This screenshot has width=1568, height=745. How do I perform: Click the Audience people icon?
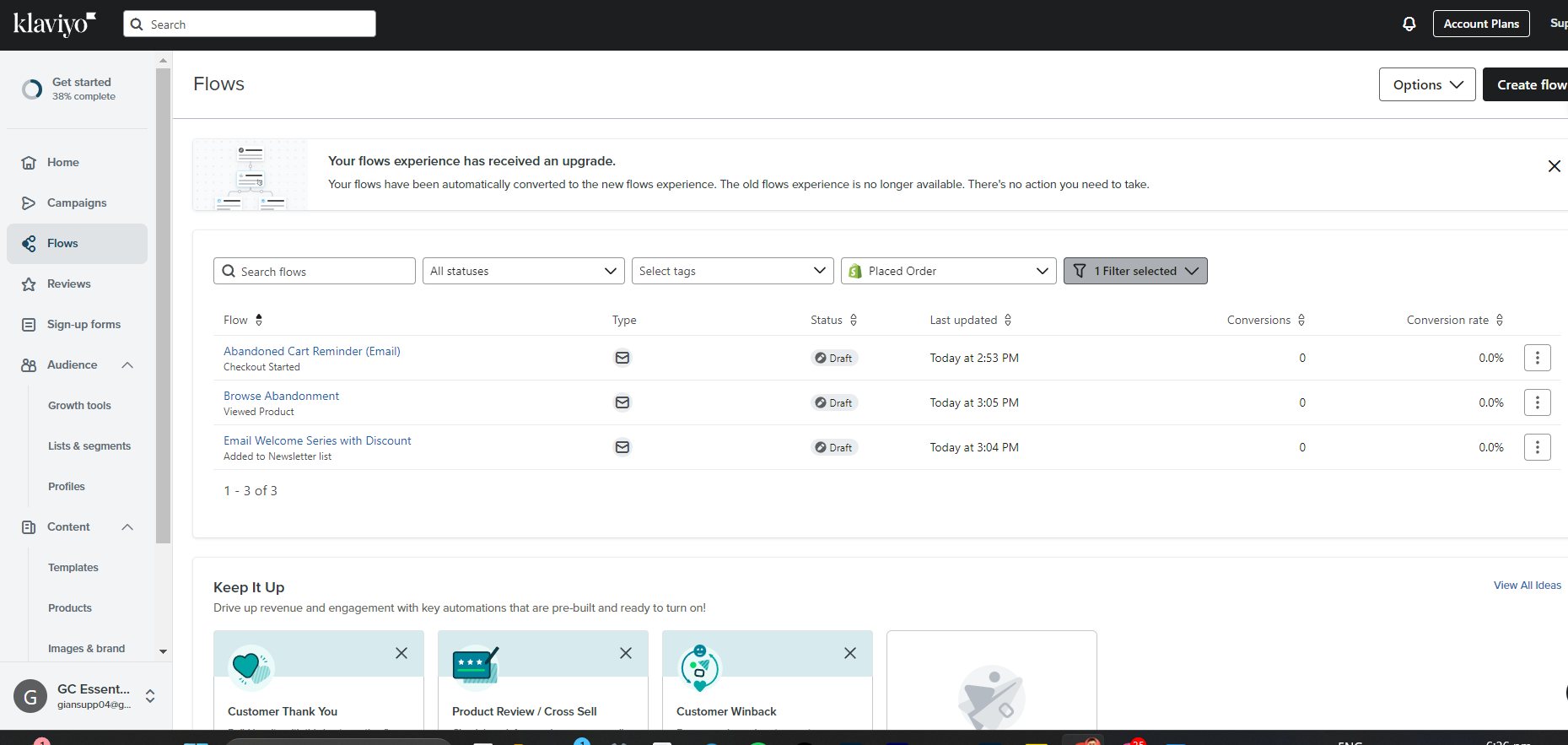[x=29, y=364]
